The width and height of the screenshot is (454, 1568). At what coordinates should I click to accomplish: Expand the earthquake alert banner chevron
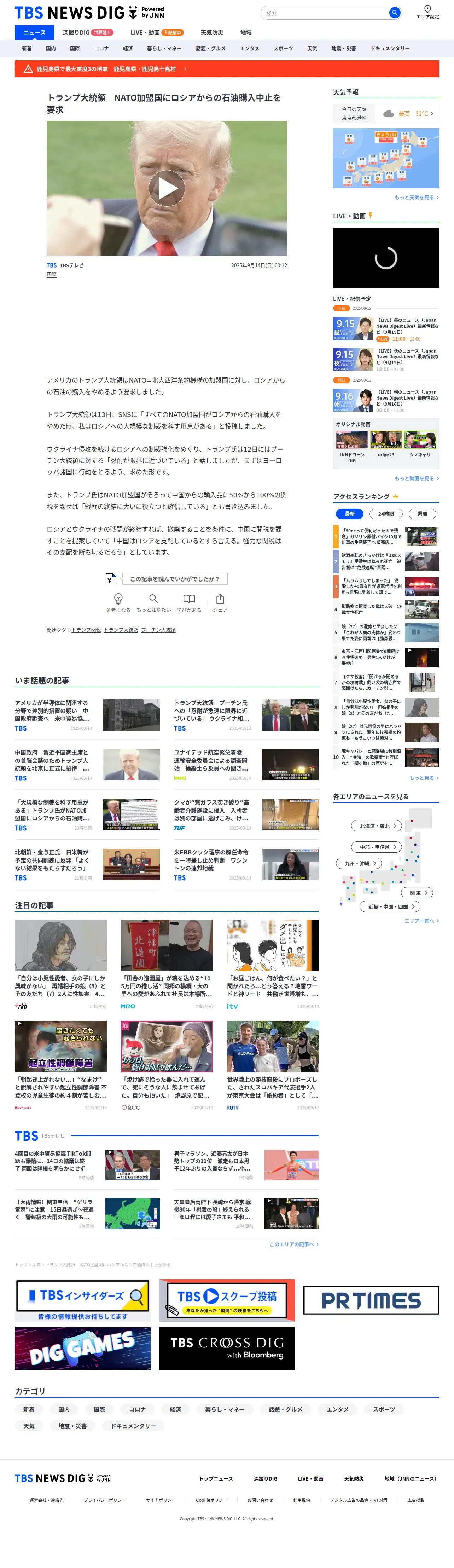pyautogui.click(x=185, y=69)
